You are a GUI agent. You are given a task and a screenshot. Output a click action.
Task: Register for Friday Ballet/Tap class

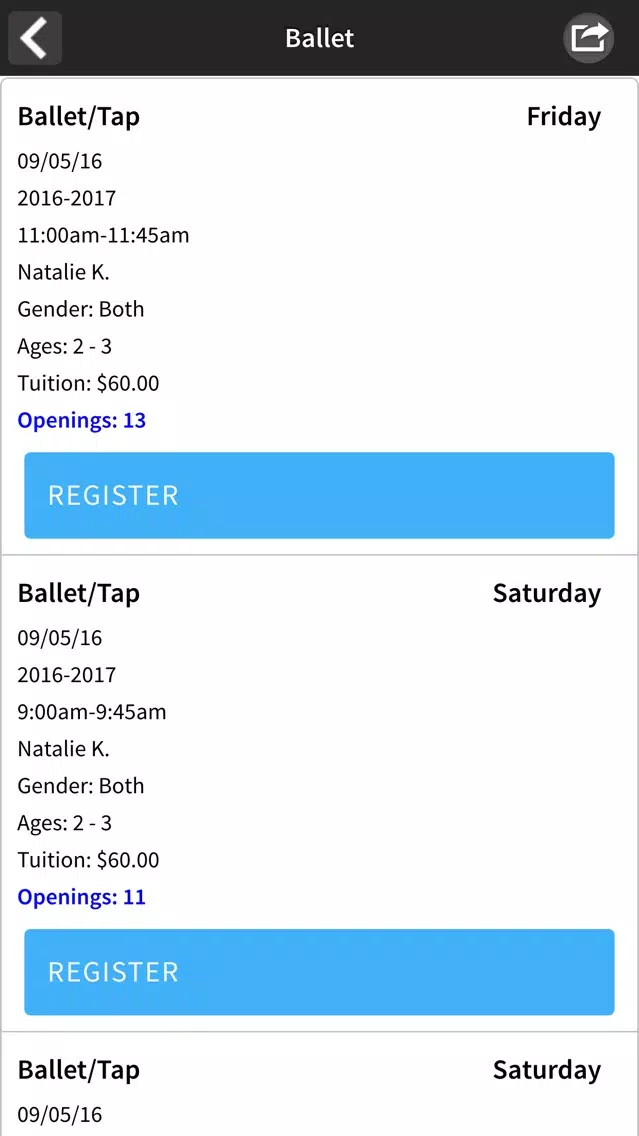[x=320, y=496]
